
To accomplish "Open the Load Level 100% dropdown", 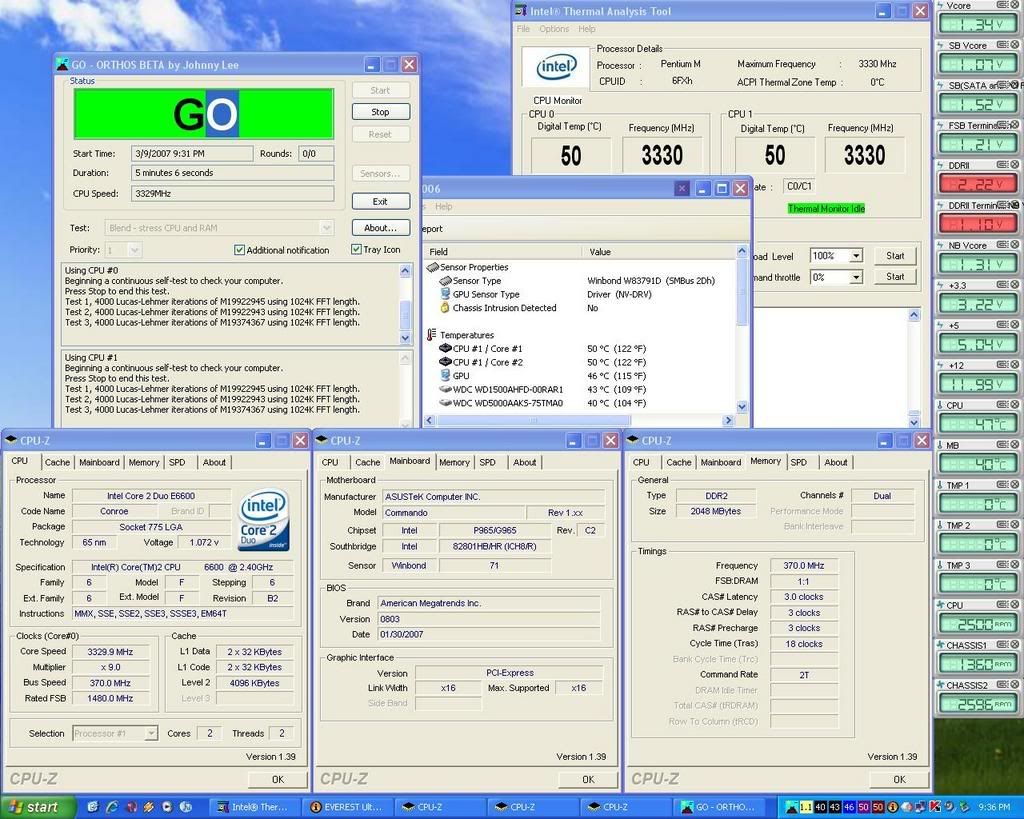I will [855, 256].
